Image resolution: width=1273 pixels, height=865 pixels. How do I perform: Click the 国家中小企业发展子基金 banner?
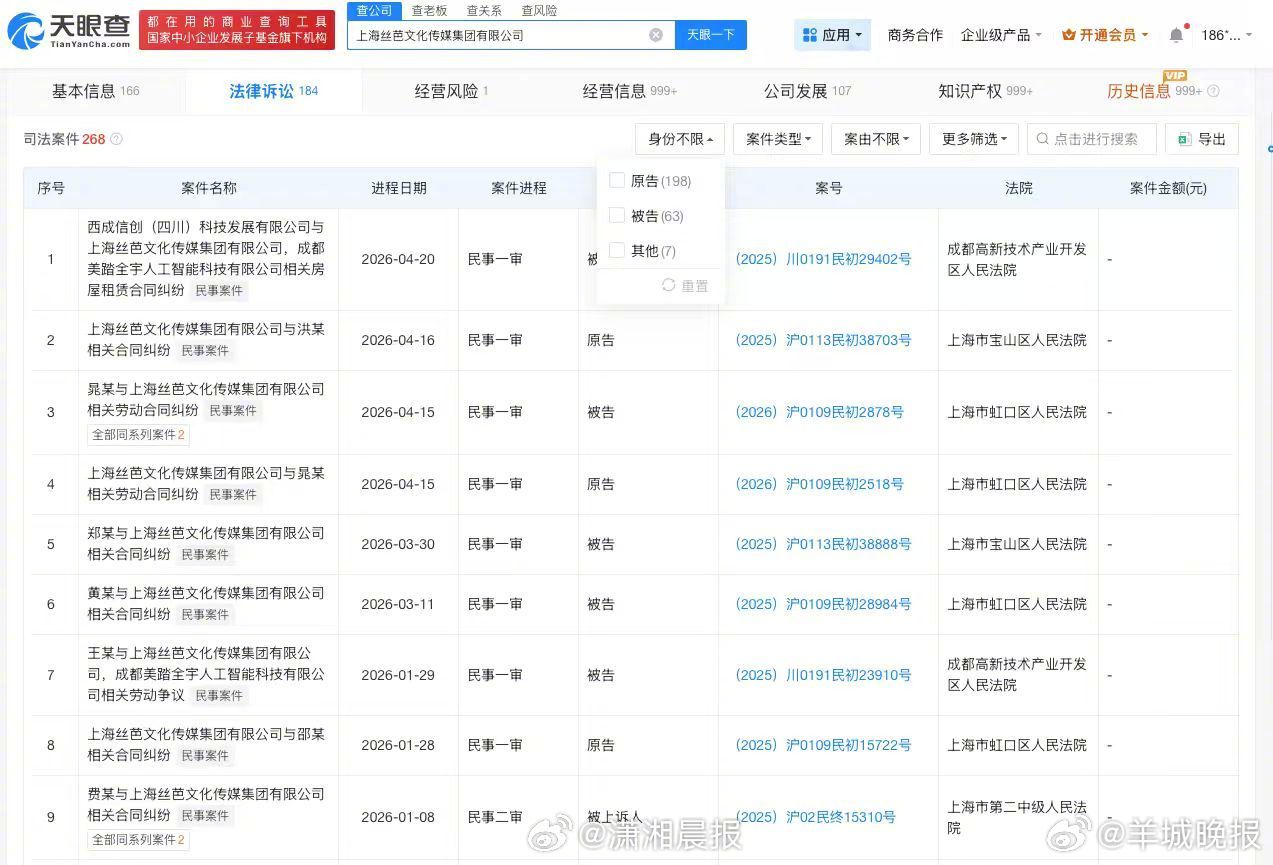[236, 29]
